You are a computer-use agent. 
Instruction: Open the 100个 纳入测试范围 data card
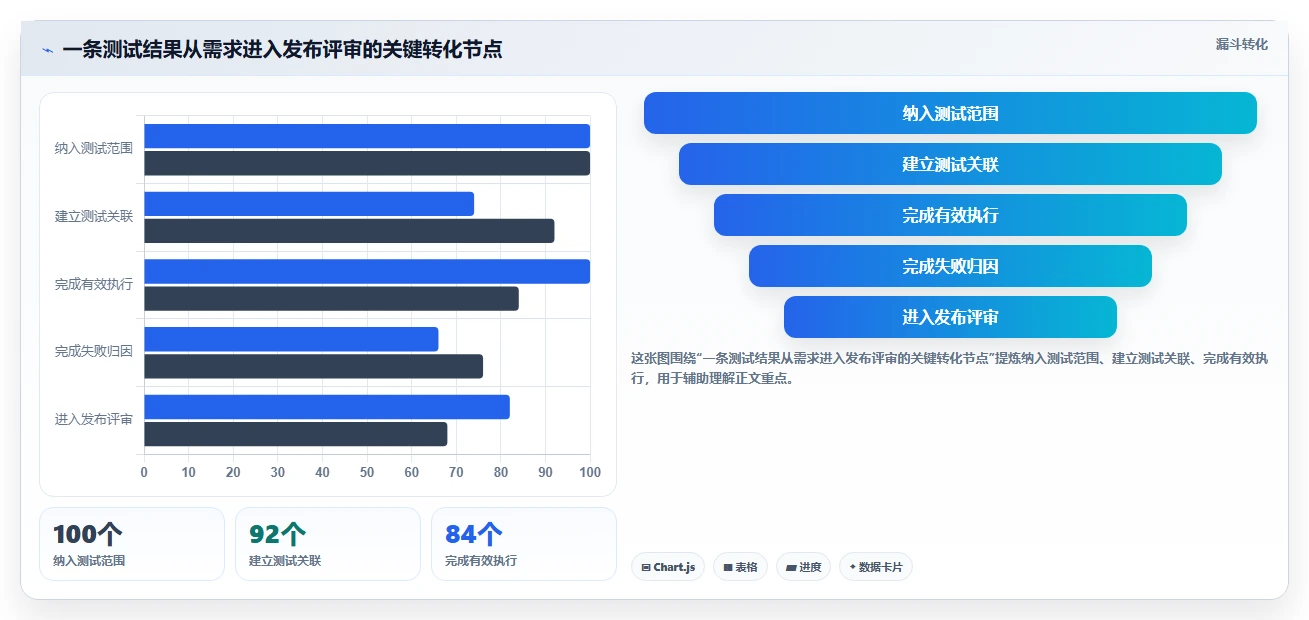[x=132, y=544]
